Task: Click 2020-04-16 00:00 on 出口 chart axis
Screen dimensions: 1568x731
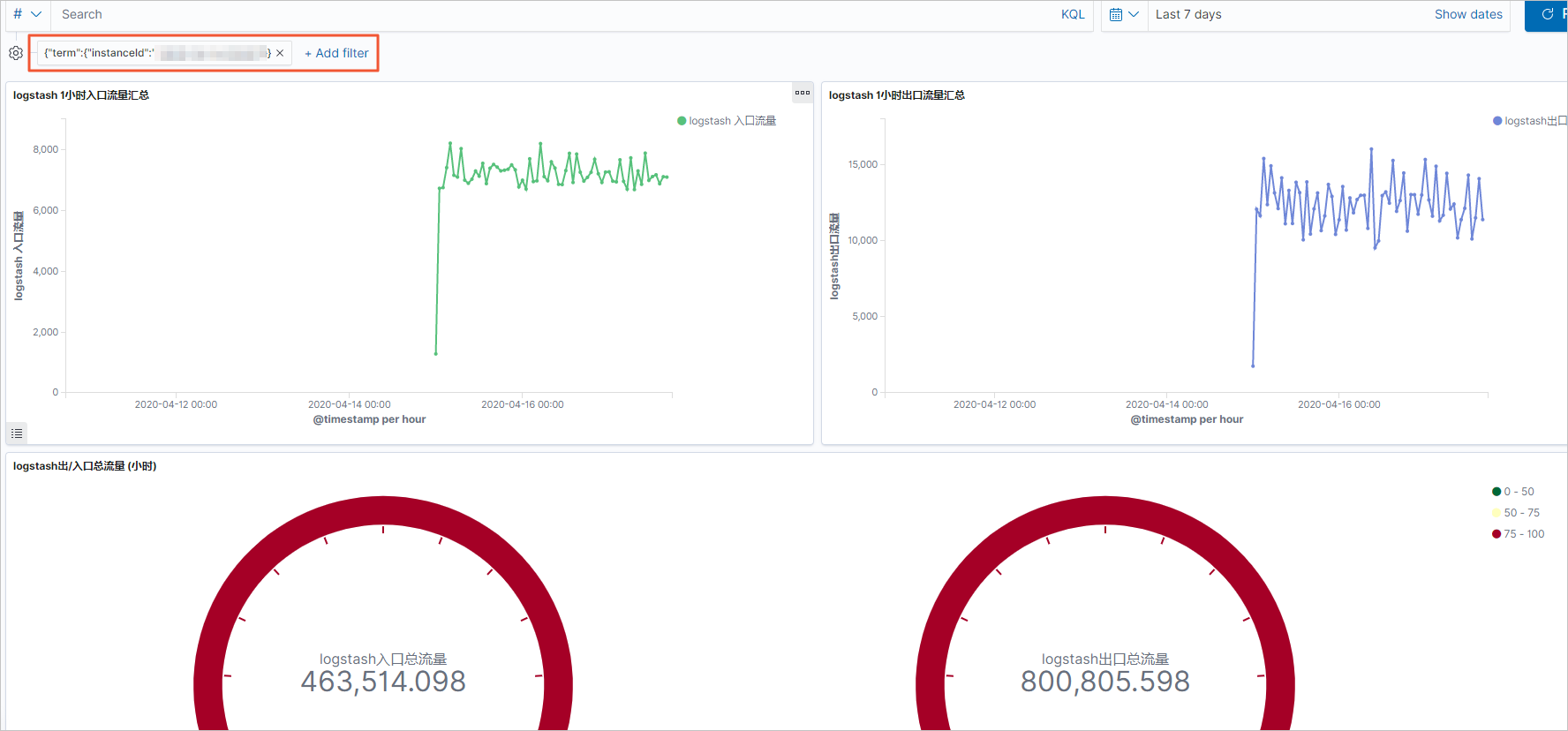Action: point(1338,404)
